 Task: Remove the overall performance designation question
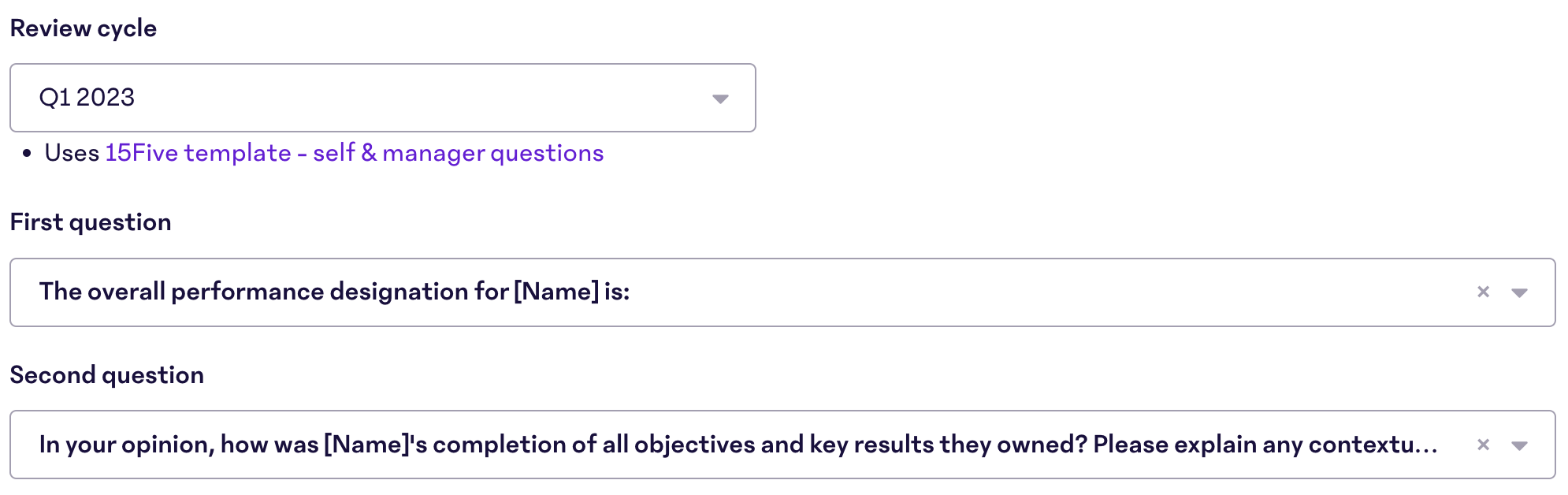pos(1484,292)
